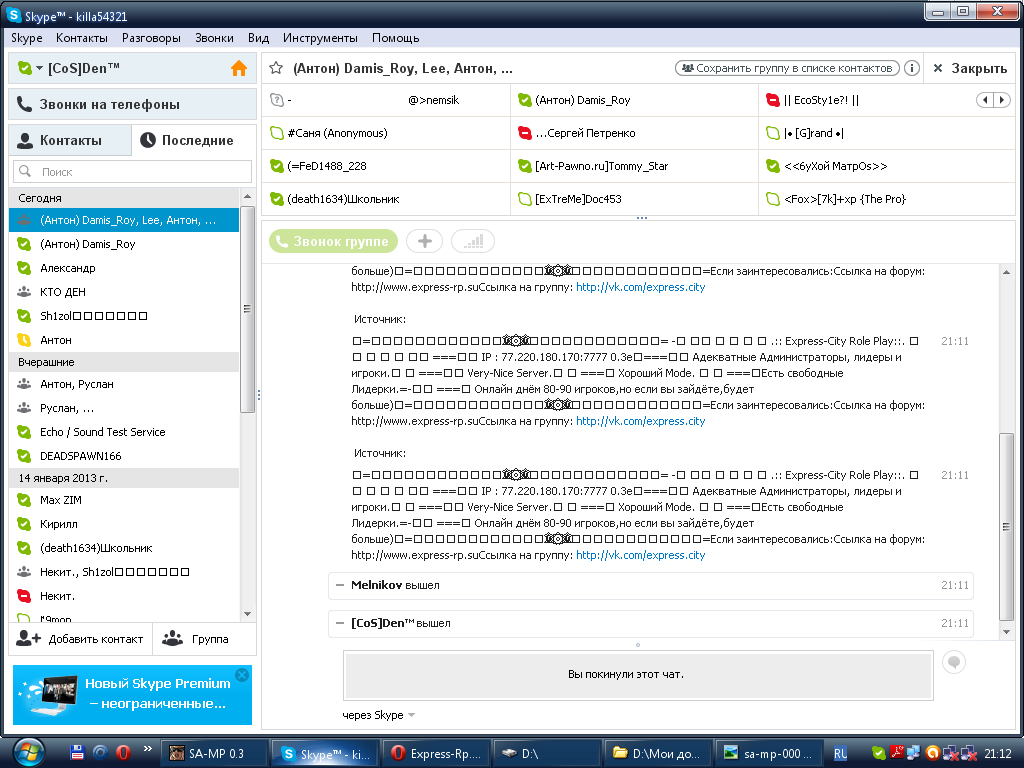Click the search magnifier icon

tap(25, 171)
